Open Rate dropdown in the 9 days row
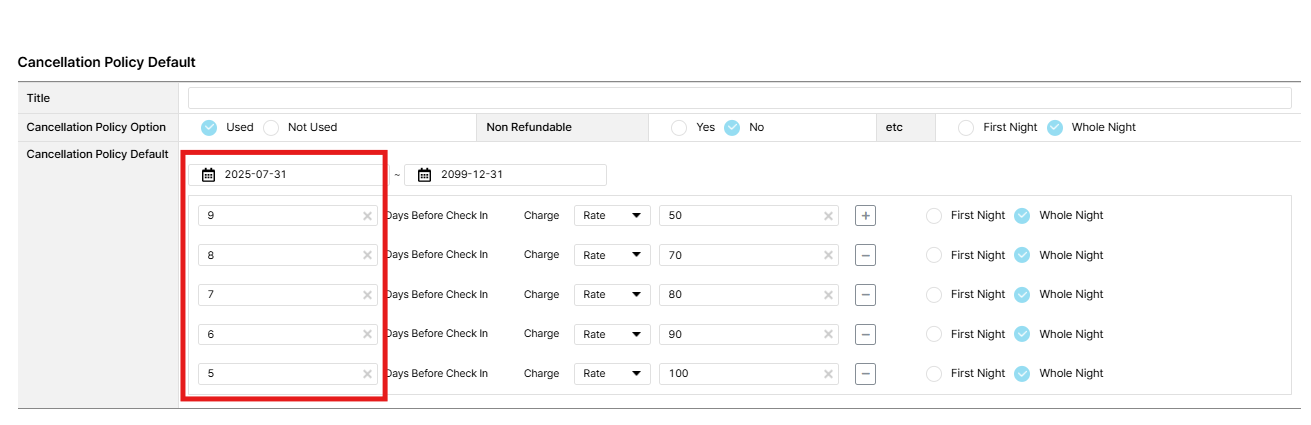1311x425 pixels. 611,216
